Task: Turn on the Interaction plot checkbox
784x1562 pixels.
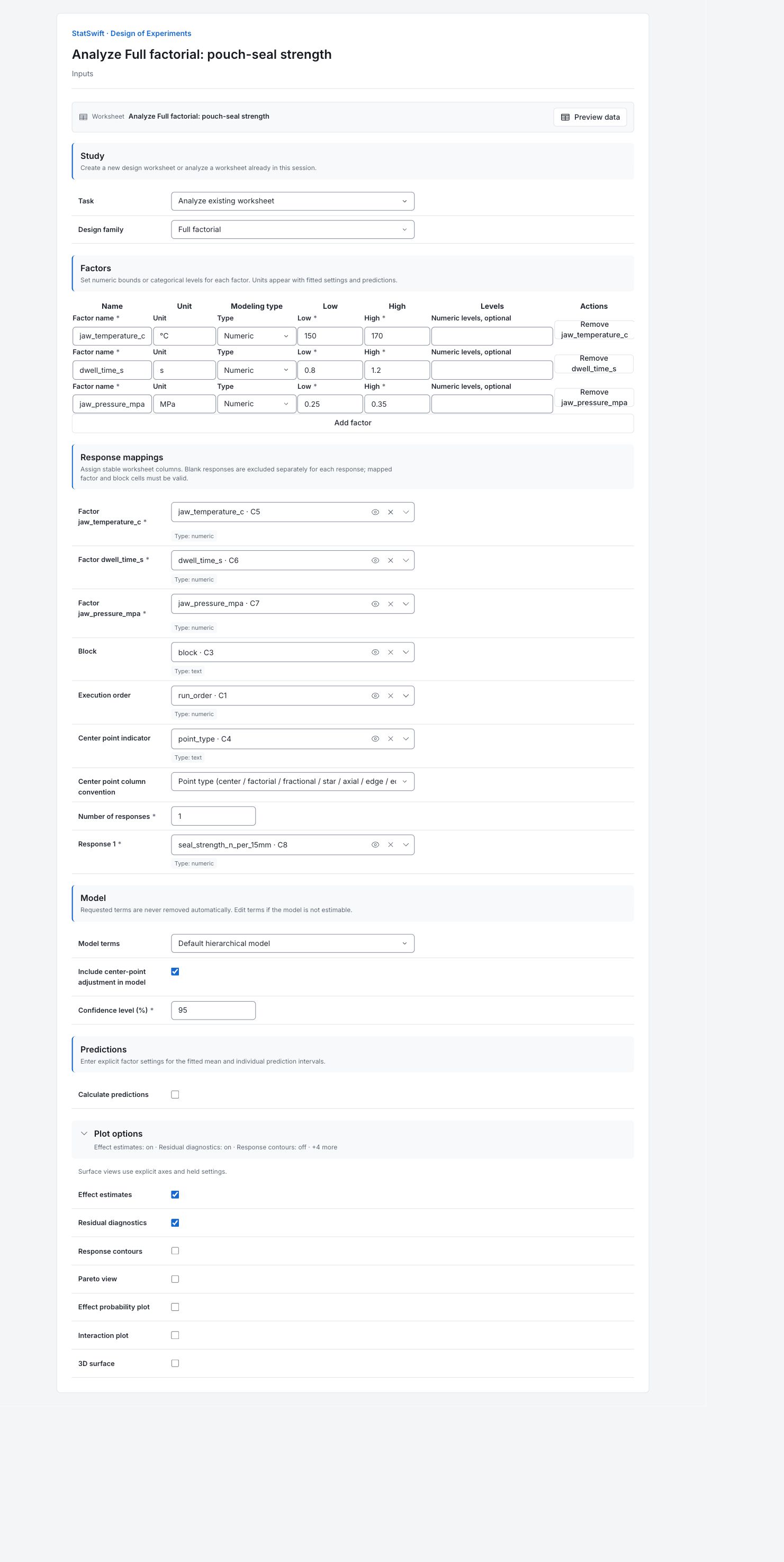Action: [175, 1335]
